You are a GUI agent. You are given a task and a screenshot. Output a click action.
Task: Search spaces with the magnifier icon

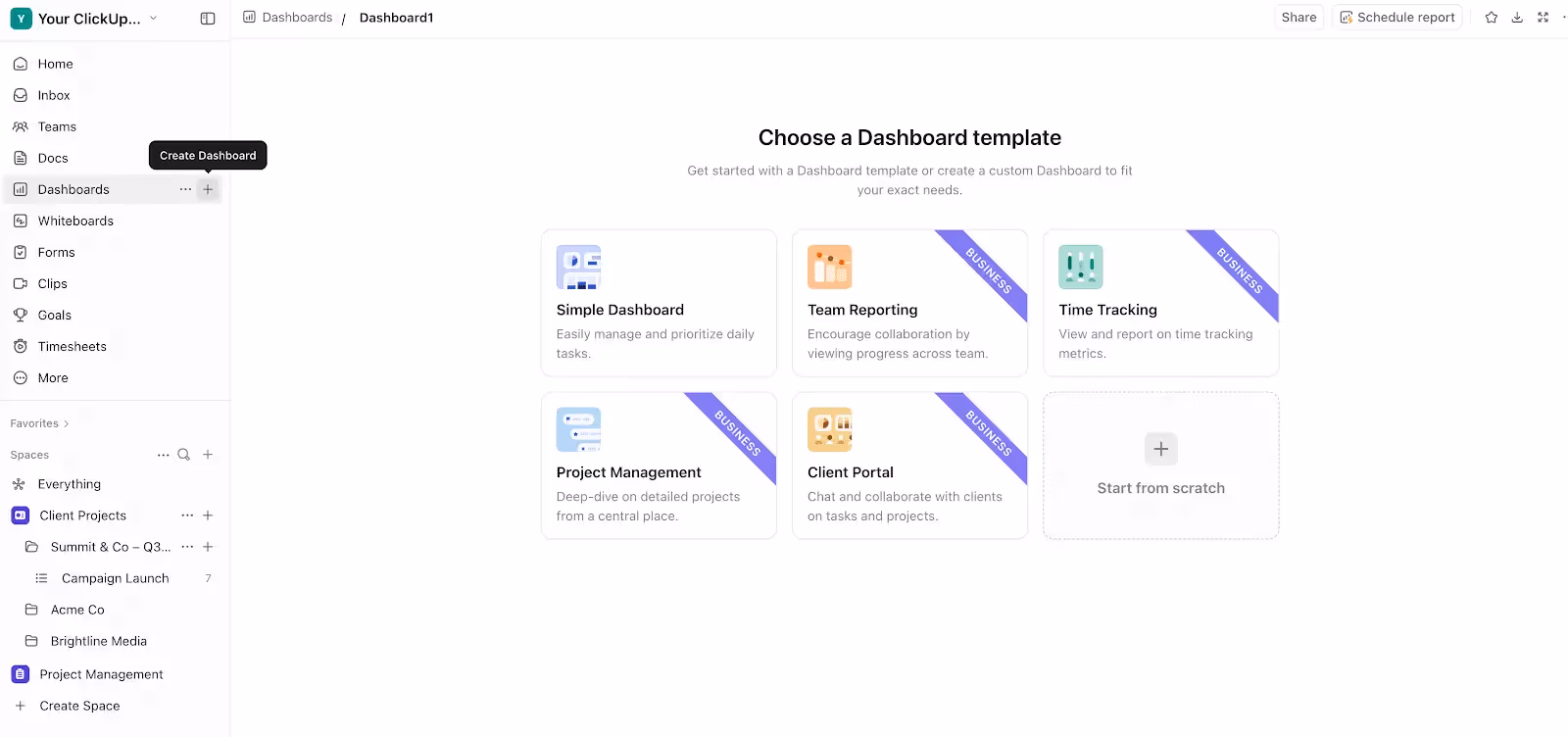[x=183, y=455]
